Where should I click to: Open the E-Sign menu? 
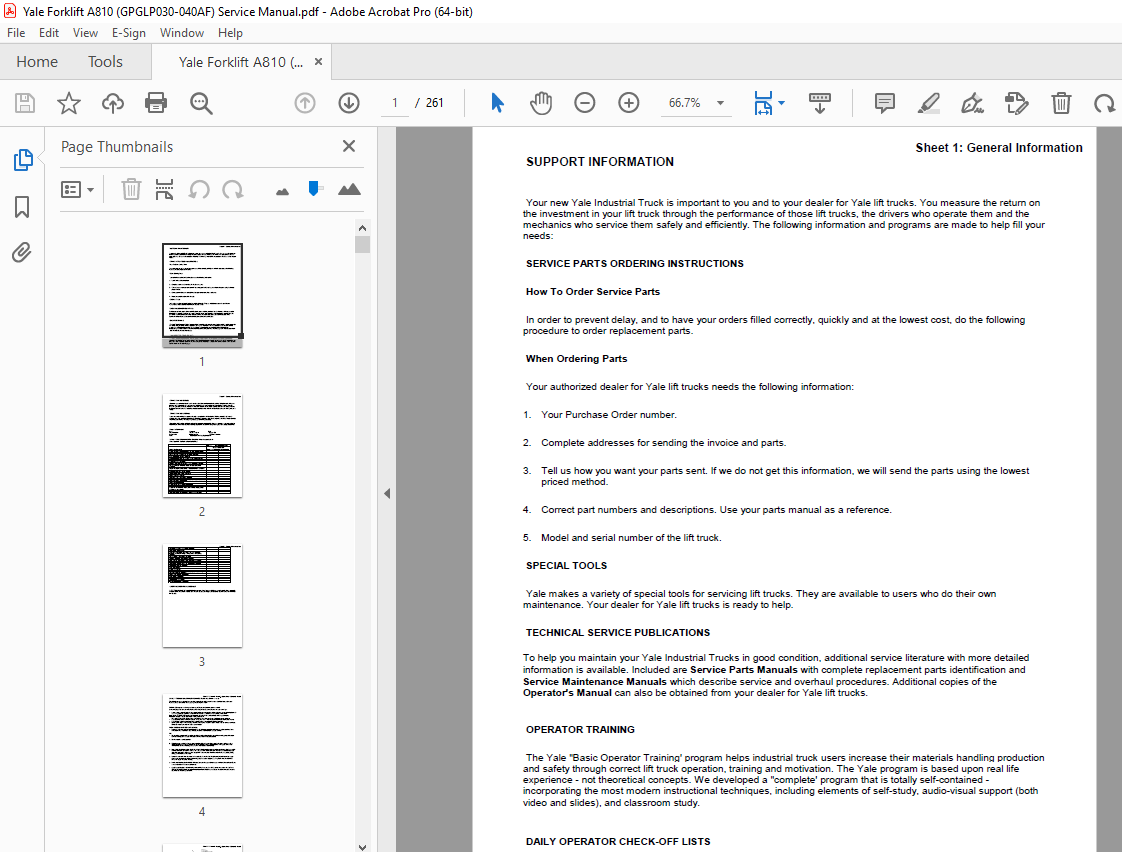[129, 33]
